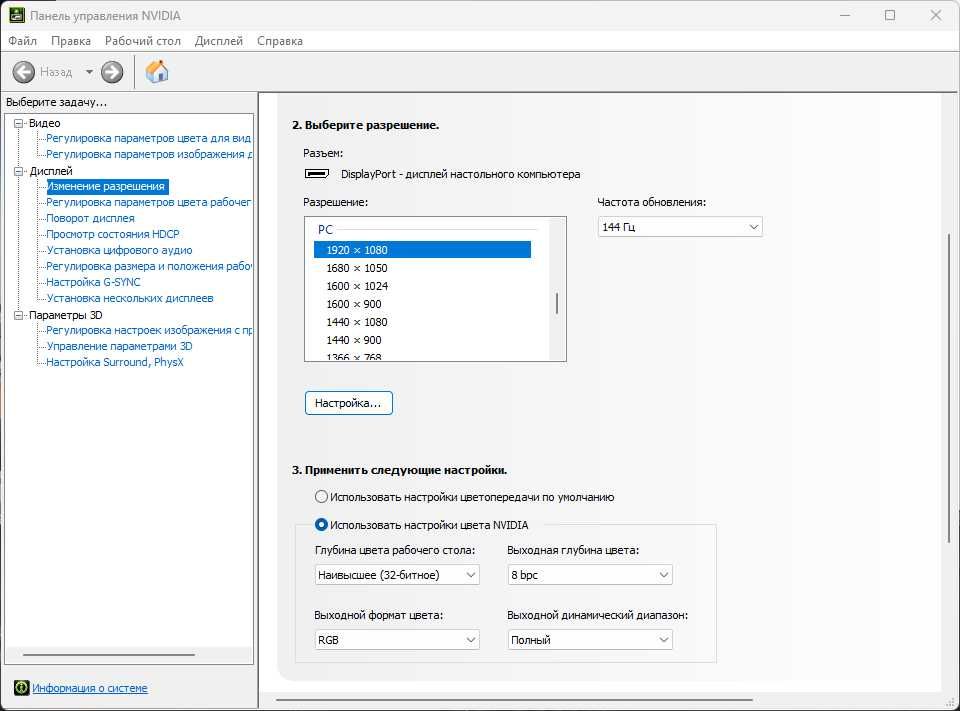Minimize the NVIDIA Control Panel window
This screenshot has width=960, height=711.
click(x=845, y=15)
